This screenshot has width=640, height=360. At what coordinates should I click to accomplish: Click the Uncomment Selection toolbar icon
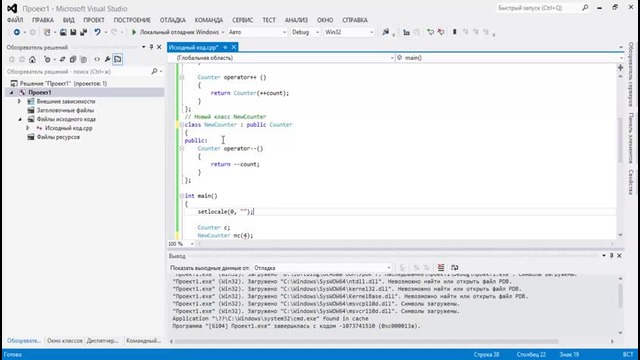coord(441,32)
